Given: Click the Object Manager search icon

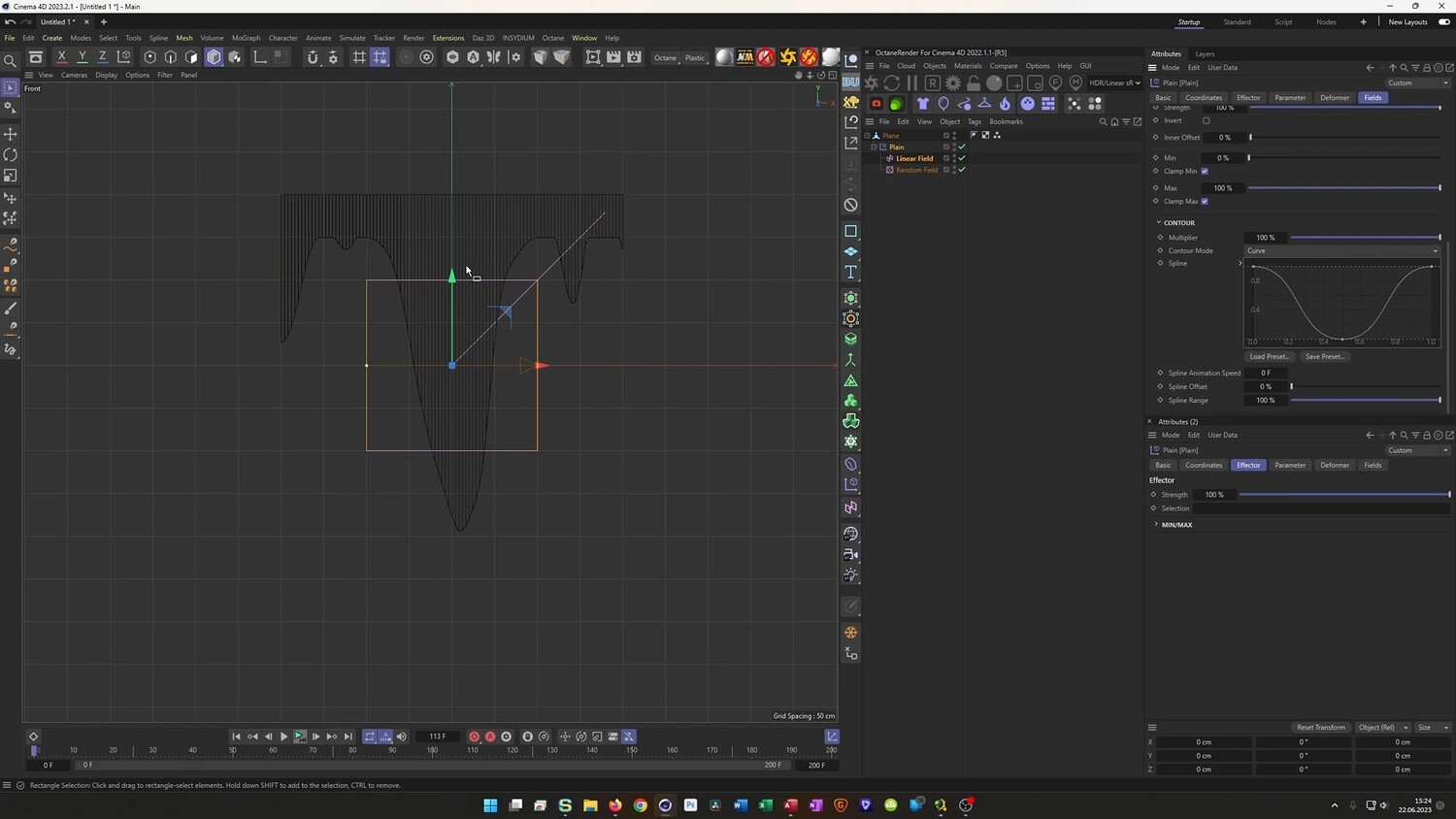Looking at the screenshot, I should [x=1103, y=122].
